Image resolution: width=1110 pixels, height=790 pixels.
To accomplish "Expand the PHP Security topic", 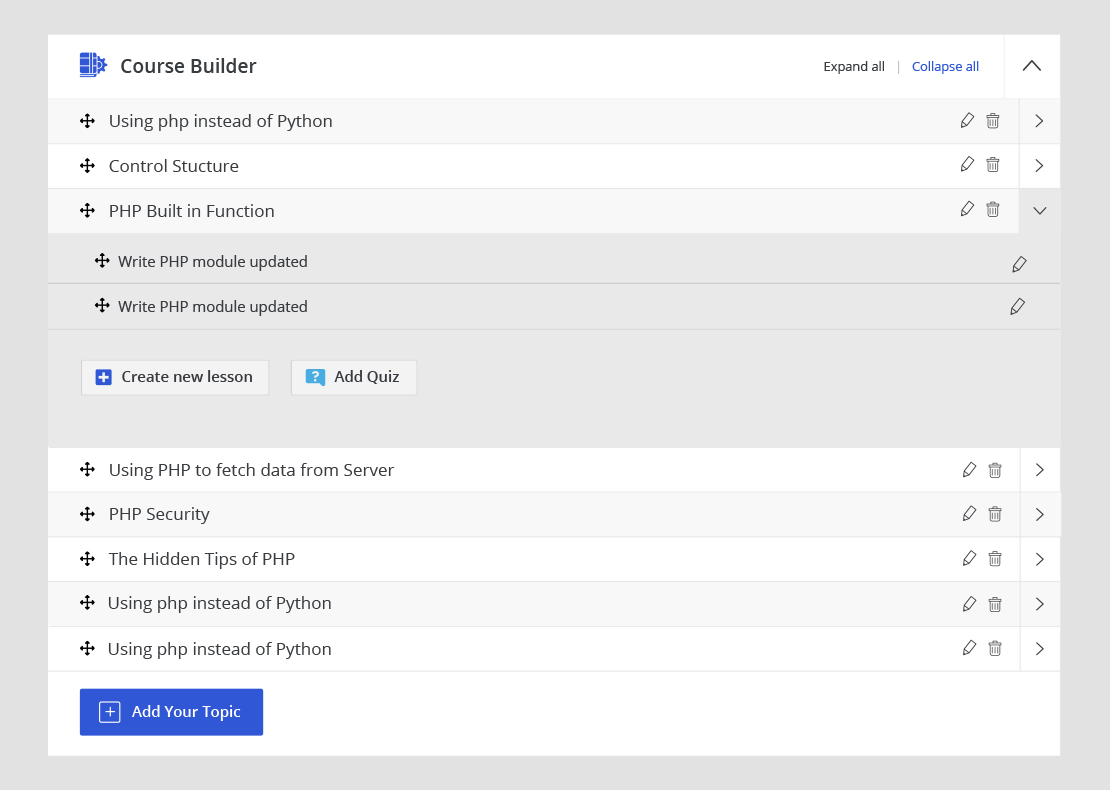I will coord(1039,515).
